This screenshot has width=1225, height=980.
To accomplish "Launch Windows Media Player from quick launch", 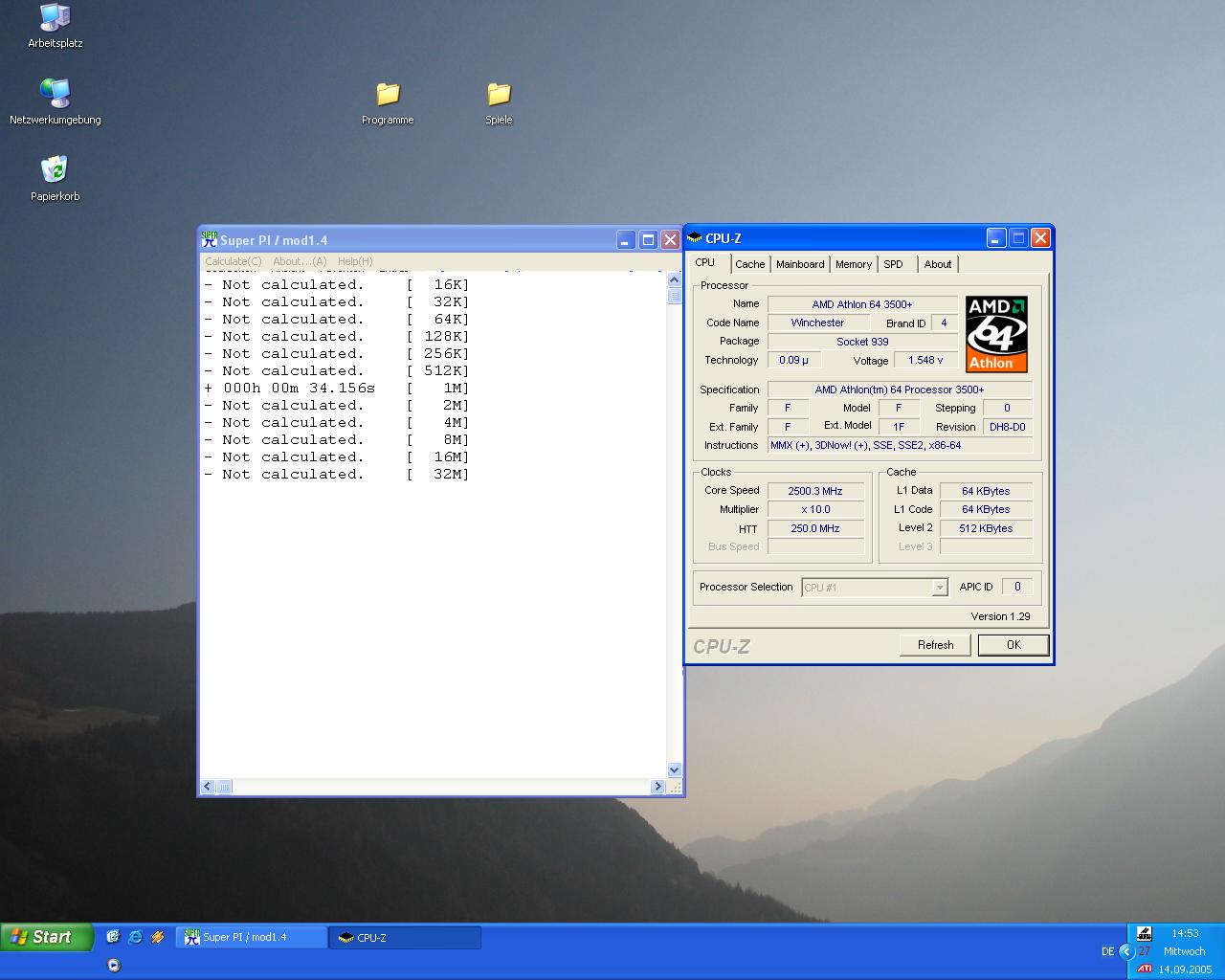I will 113,965.
